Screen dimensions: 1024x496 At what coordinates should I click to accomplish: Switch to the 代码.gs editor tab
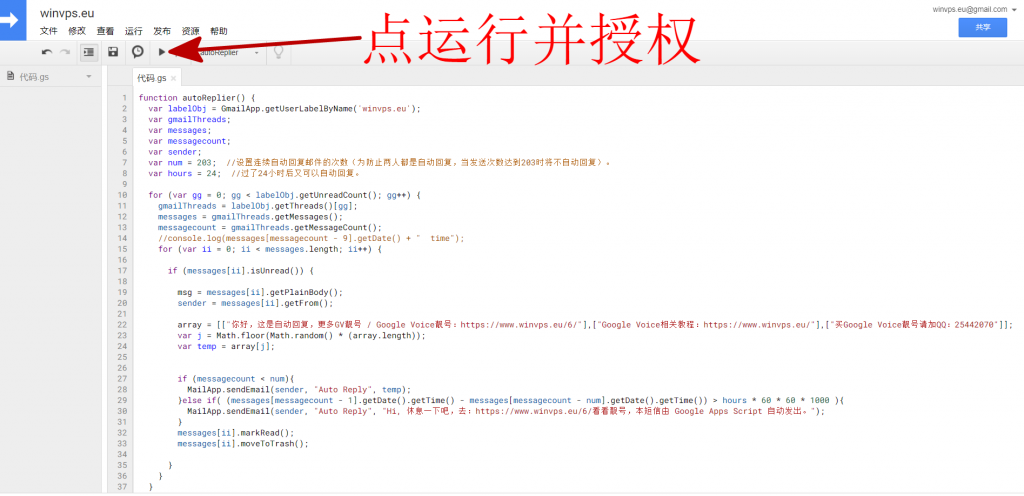(x=152, y=78)
